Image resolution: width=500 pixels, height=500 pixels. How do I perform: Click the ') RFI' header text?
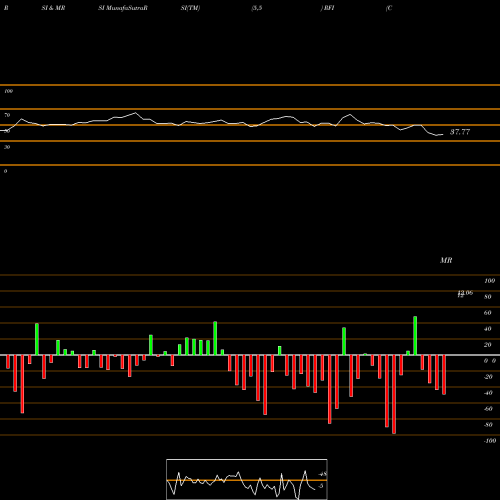click(327, 8)
